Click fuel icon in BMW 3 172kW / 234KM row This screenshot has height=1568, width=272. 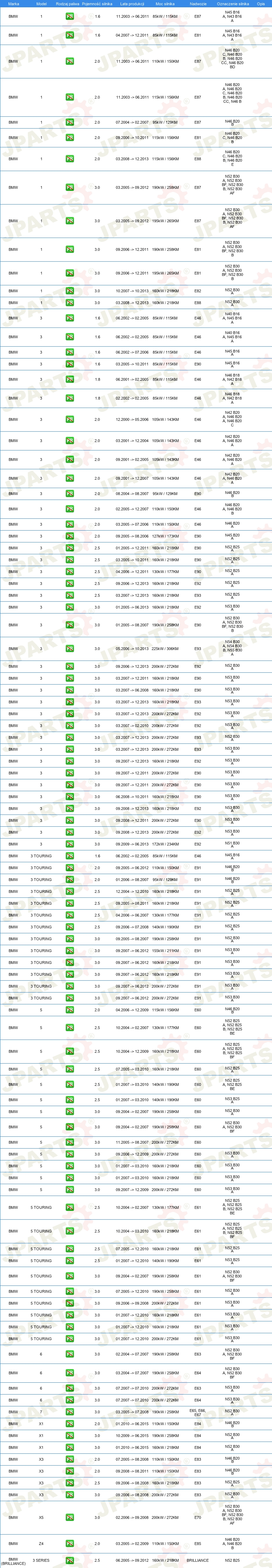pos(70,844)
